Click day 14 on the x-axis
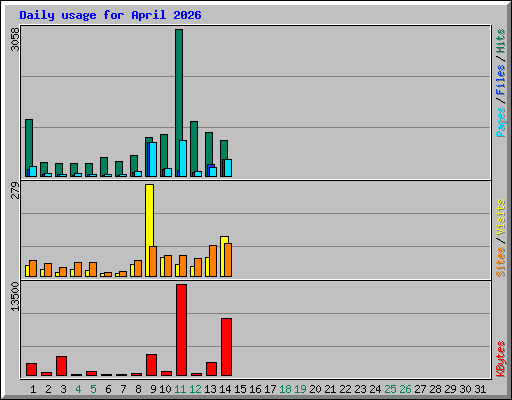Screen dimensions: 512x400 click(225, 389)
